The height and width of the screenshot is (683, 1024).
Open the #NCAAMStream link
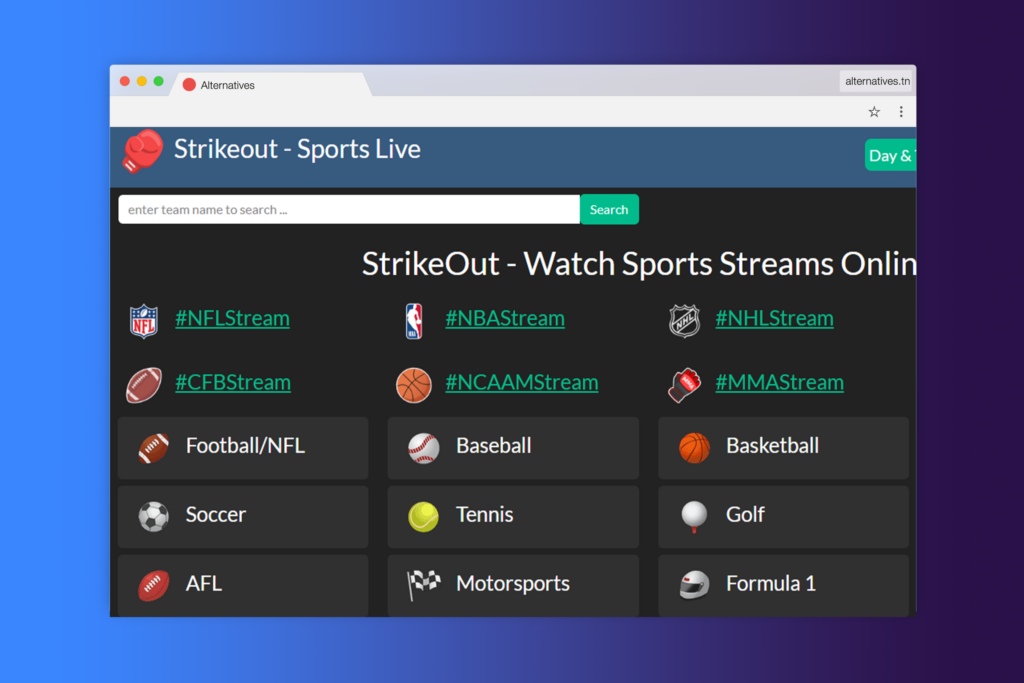pyautogui.click(x=522, y=382)
